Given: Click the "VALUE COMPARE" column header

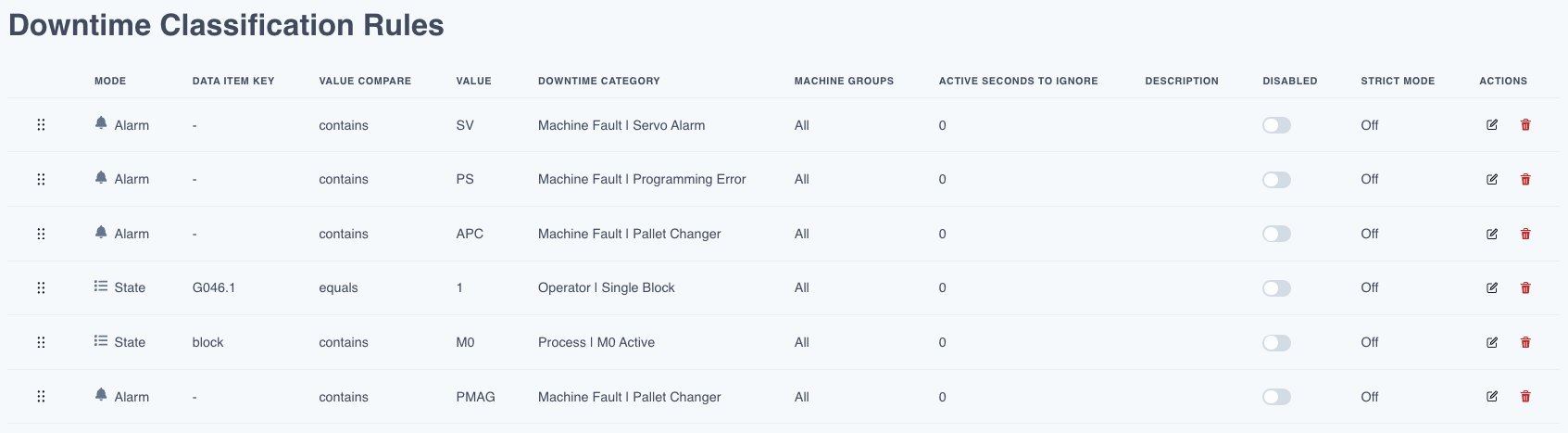Looking at the screenshot, I should pyautogui.click(x=365, y=81).
